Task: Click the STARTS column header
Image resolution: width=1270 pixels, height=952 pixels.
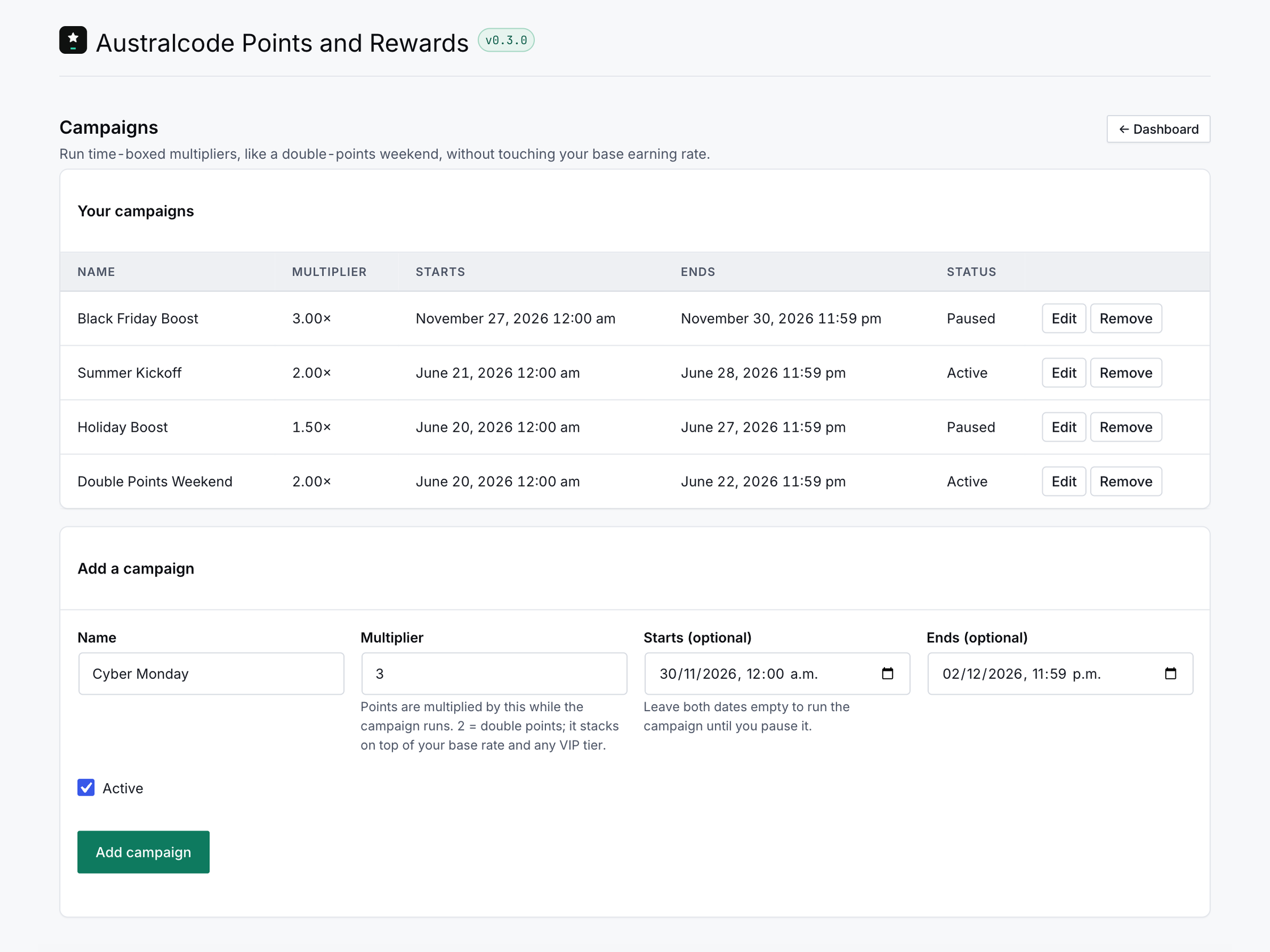Action: point(441,272)
